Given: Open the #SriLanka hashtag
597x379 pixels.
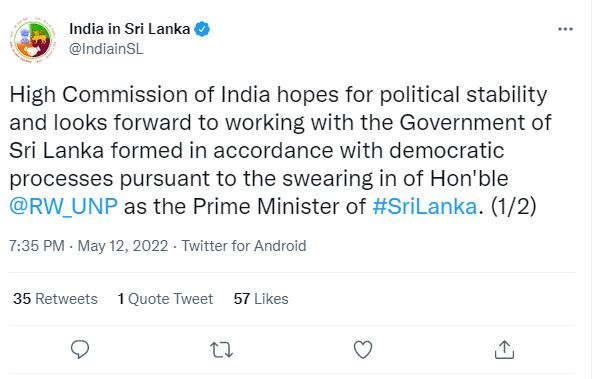Looking at the screenshot, I should point(425,207).
